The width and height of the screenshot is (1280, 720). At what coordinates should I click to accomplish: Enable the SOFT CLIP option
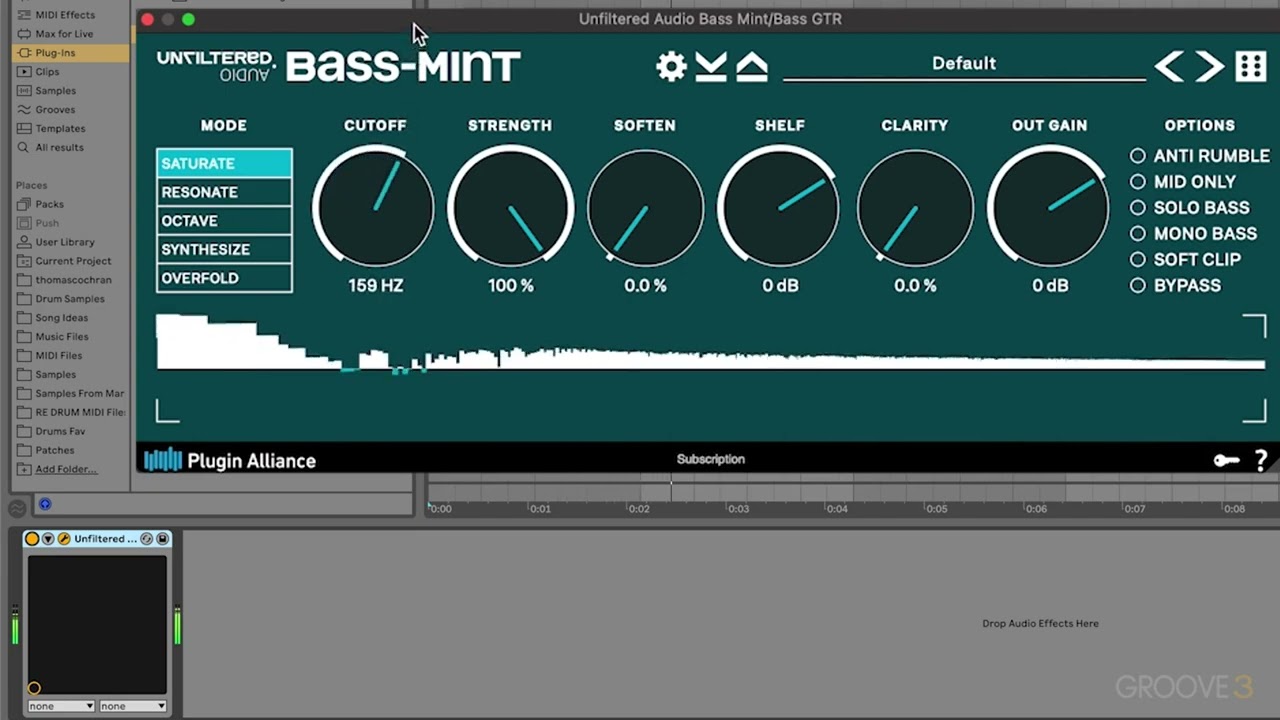(x=1185, y=260)
